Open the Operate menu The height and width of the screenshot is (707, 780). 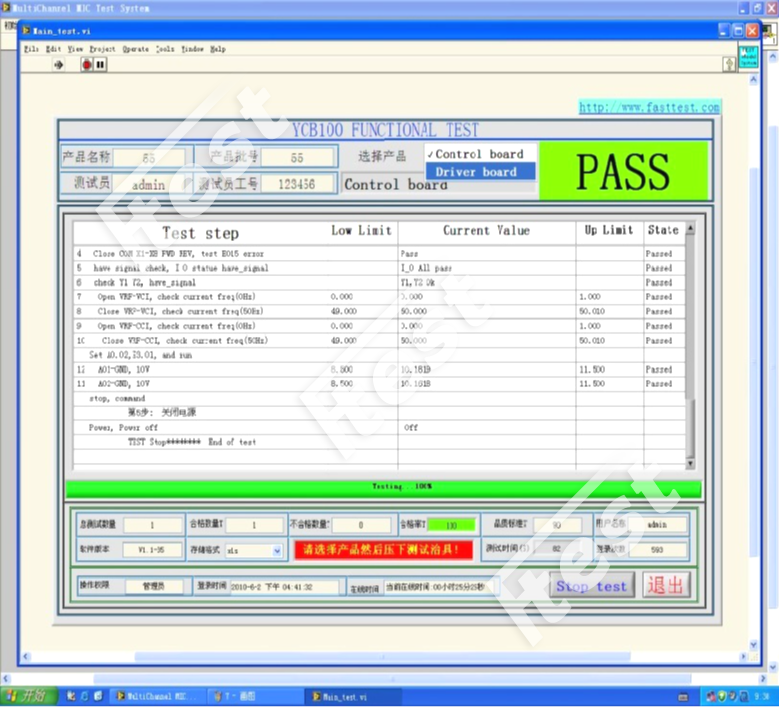(x=135, y=48)
